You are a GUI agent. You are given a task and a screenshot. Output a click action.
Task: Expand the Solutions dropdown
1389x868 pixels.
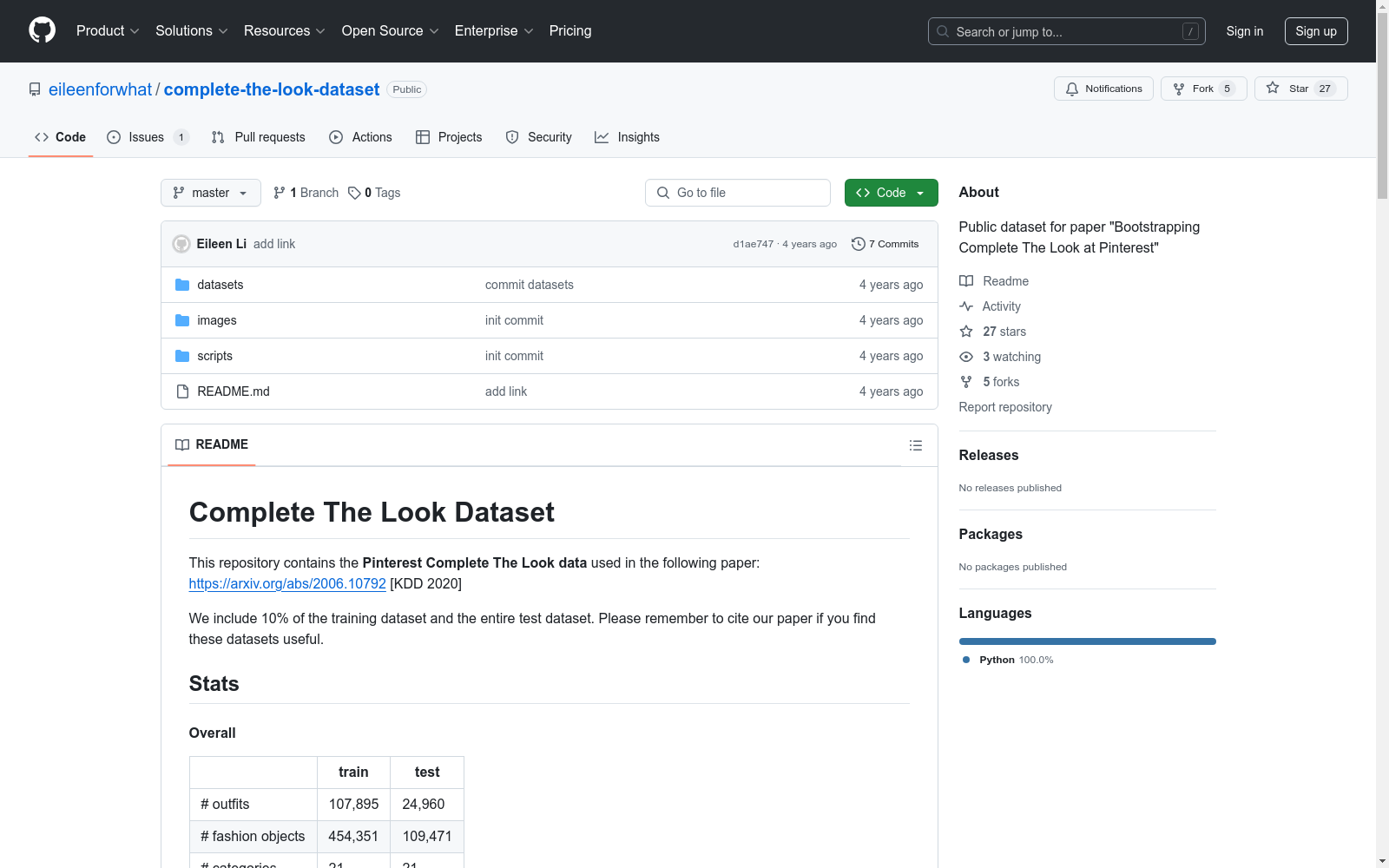(x=192, y=31)
